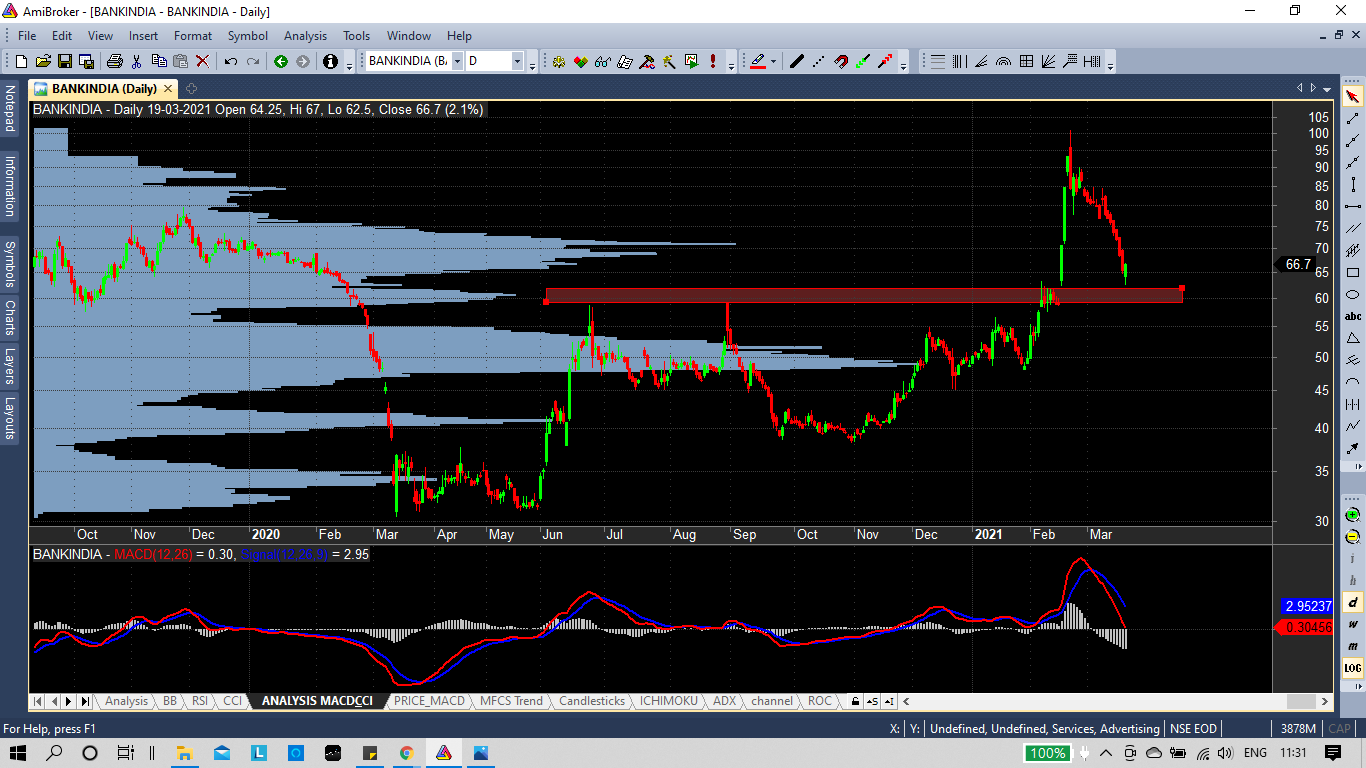This screenshot has width=1366, height=768.
Task: Undo the last action
Action: pyautogui.click(x=231, y=61)
